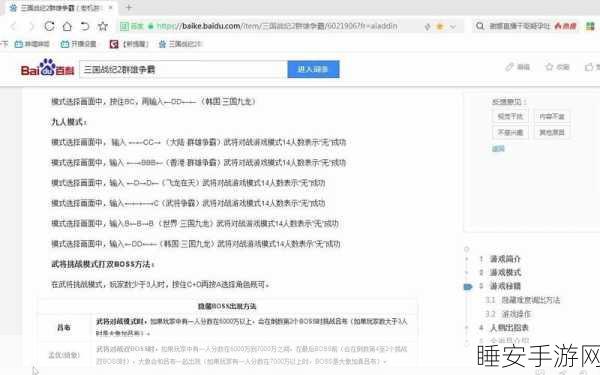Click the 孟获(猛象) table cell

point(64,355)
